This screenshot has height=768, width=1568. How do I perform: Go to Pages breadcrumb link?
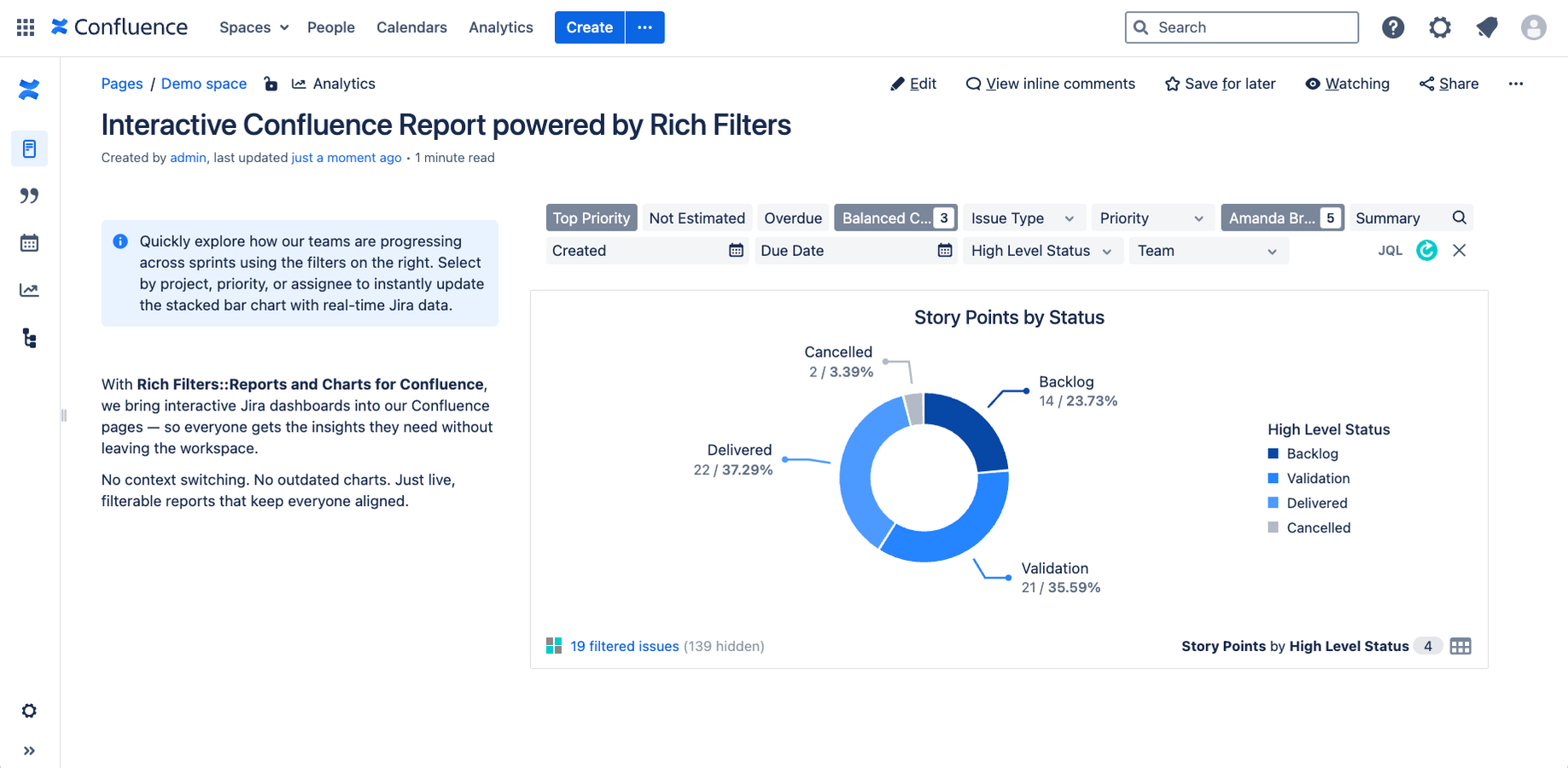pyautogui.click(x=122, y=84)
